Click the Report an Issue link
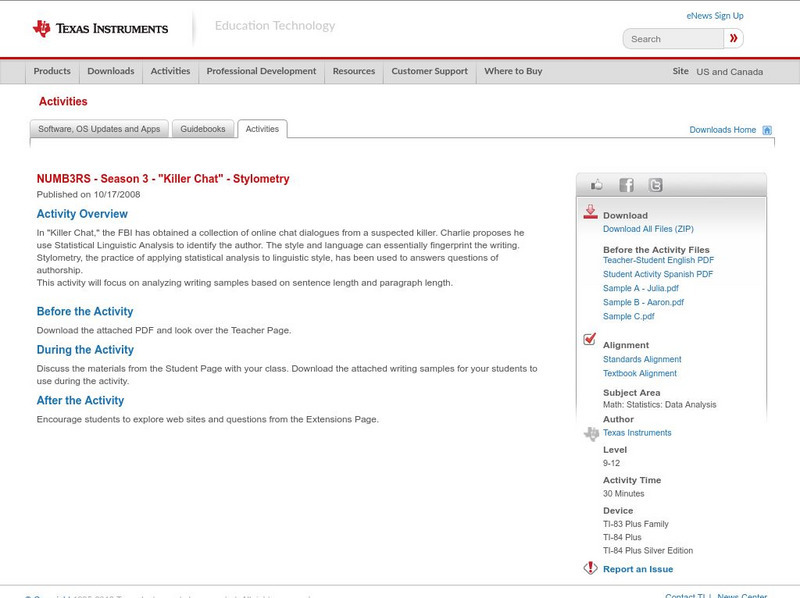Image resolution: width=800 pixels, height=598 pixels. (x=638, y=569)
